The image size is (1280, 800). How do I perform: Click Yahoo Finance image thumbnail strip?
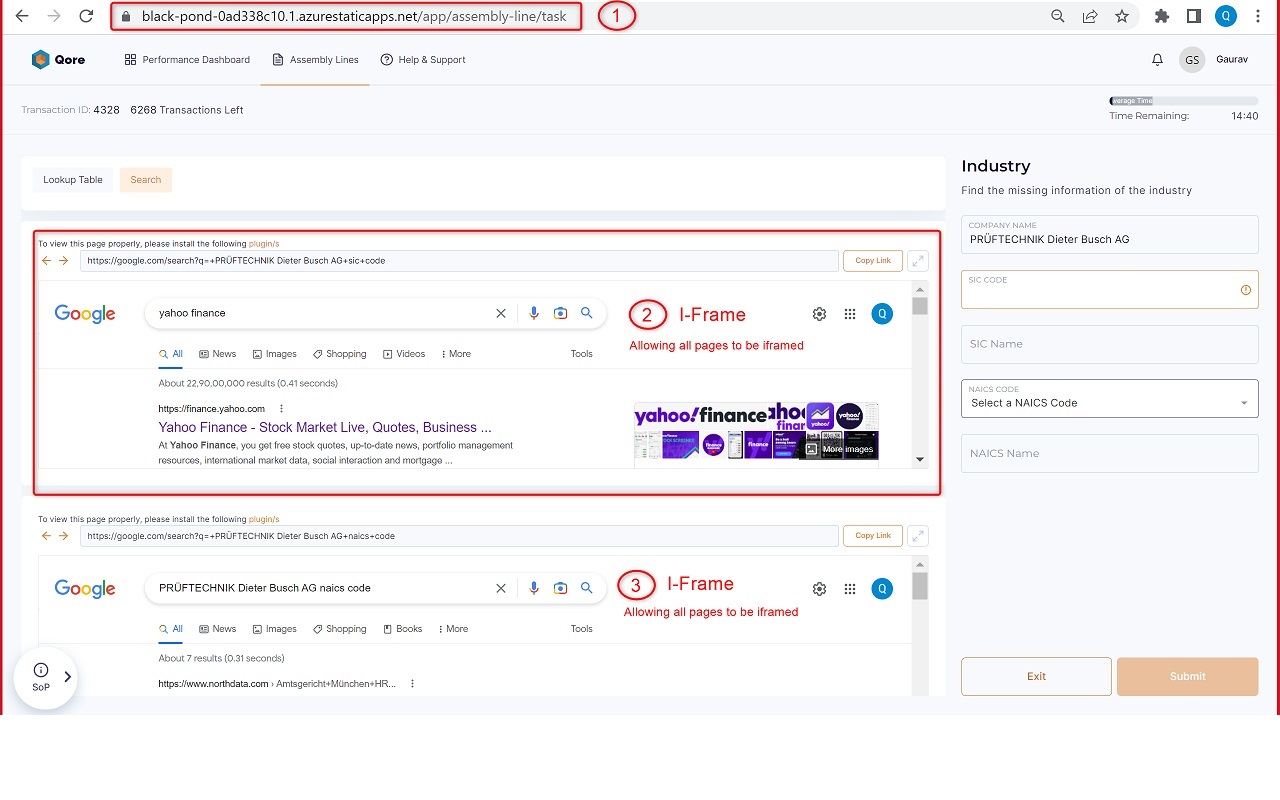(756, 431)
